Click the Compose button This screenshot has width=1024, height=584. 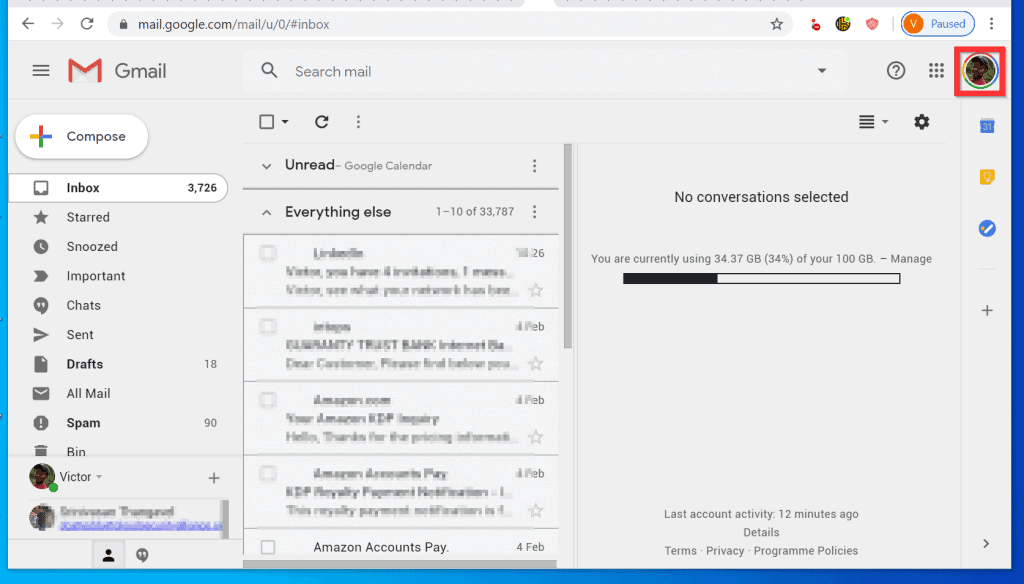pyautogui.click(x=81, y=135)
